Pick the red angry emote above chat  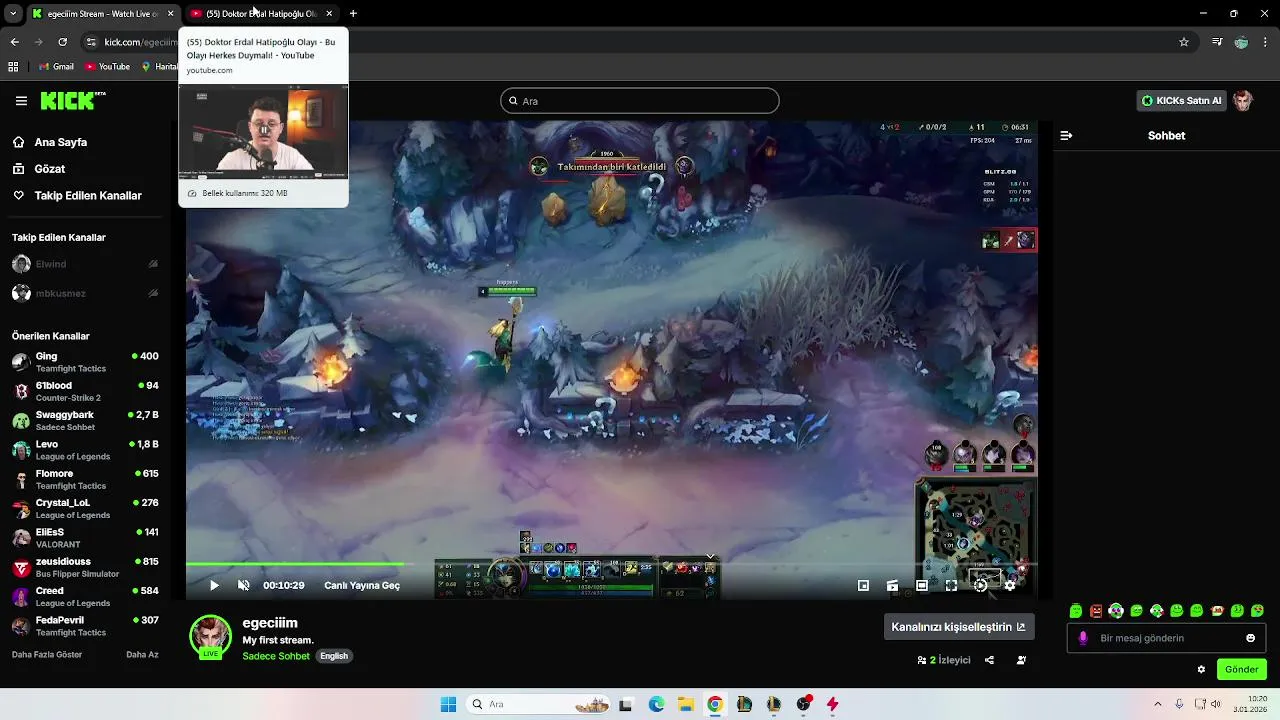[1096, 611]
